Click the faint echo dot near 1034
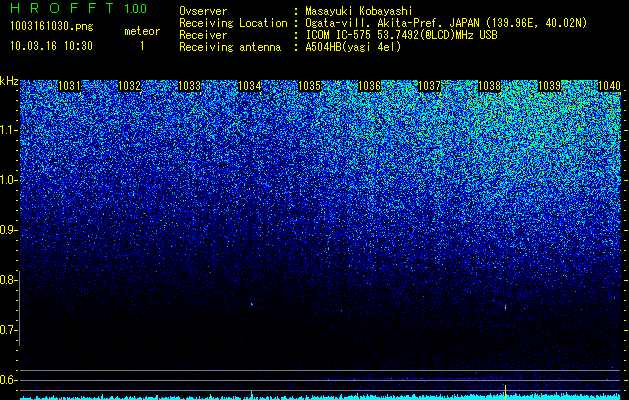 click(252, 304)
